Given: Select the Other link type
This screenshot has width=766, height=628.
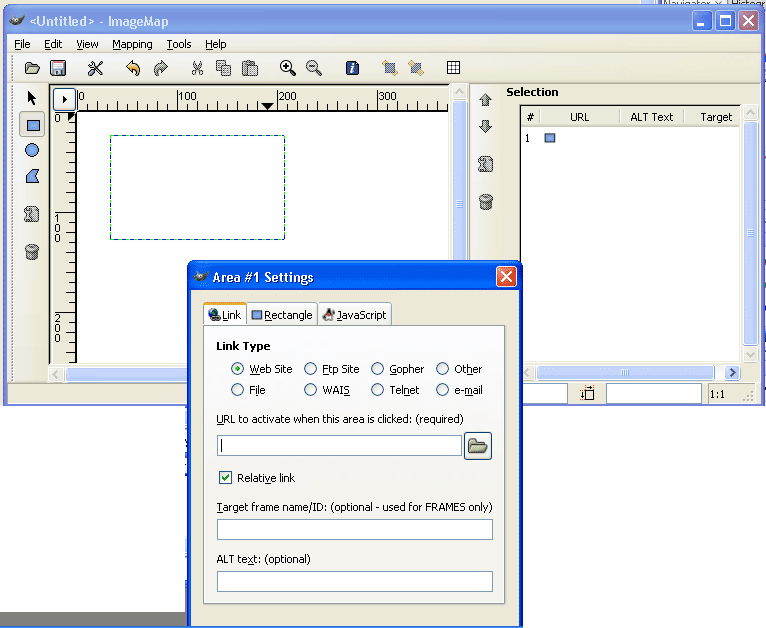Looking at the screenshot, I should (442, 369).
